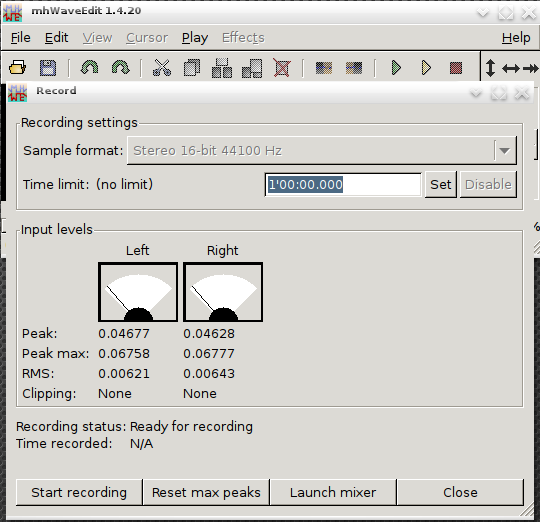Click Reset max peaks button
540x522 pixels.
tap(206, 492)
